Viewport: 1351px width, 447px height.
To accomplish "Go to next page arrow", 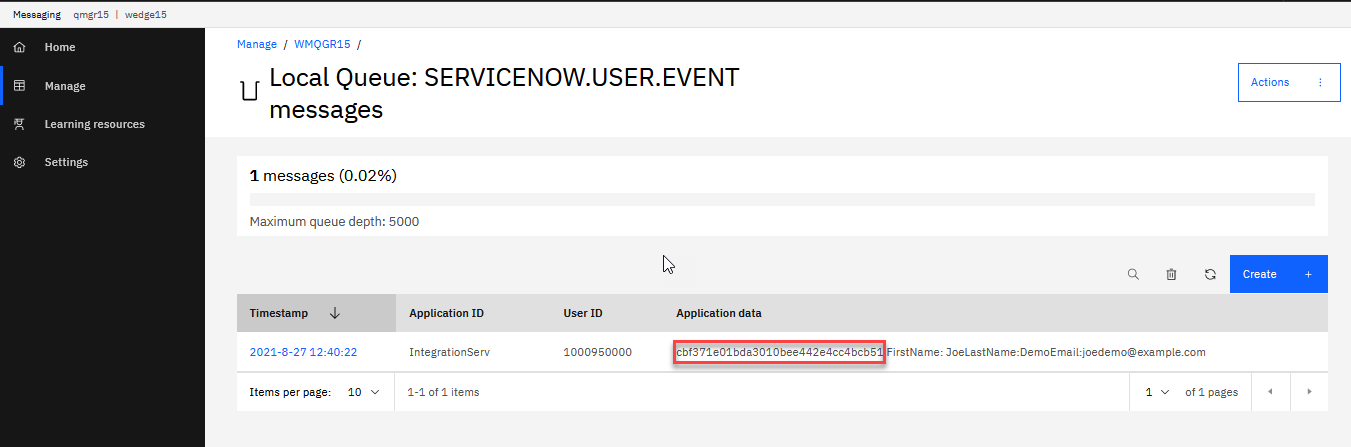I will click(1309, 392).
